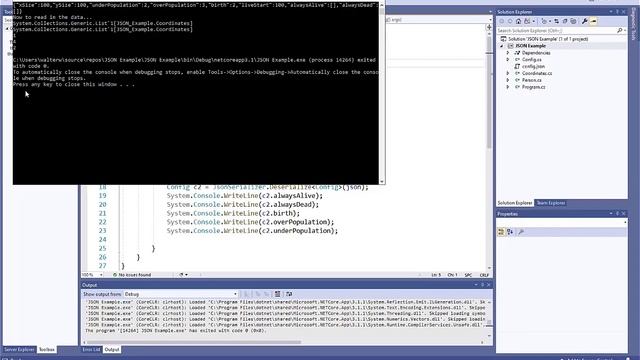Select config.json file in Solution Explorer

(533, 66)
